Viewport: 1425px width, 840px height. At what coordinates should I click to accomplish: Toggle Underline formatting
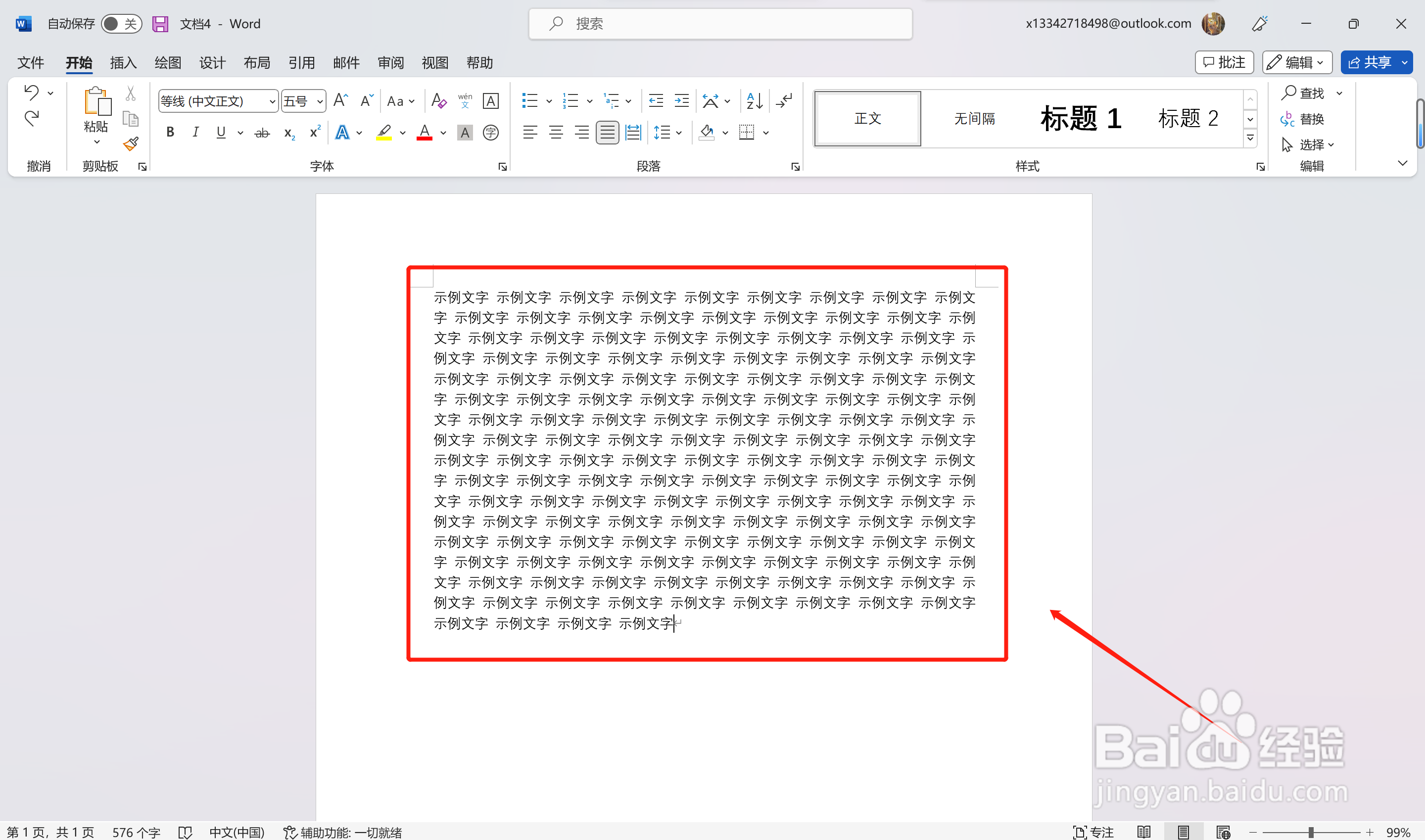221,133
